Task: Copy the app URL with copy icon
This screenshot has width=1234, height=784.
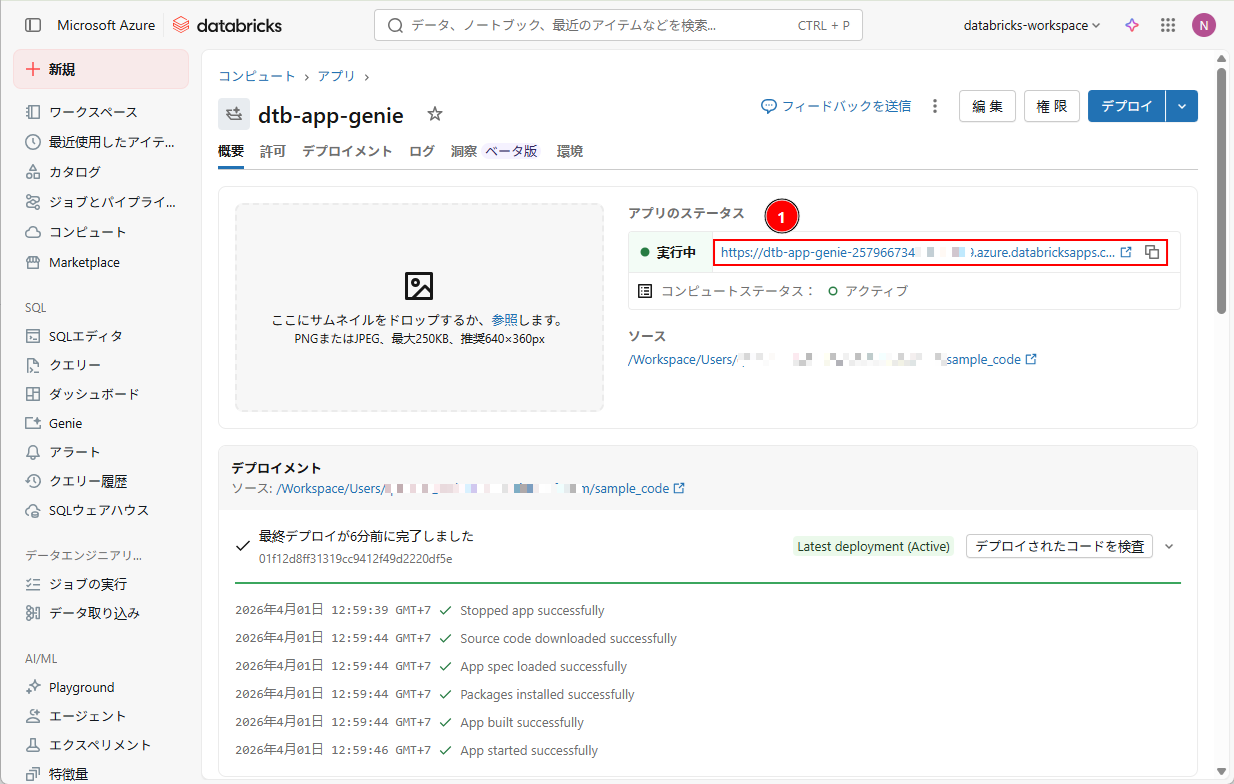Action: pos(1152,252)
